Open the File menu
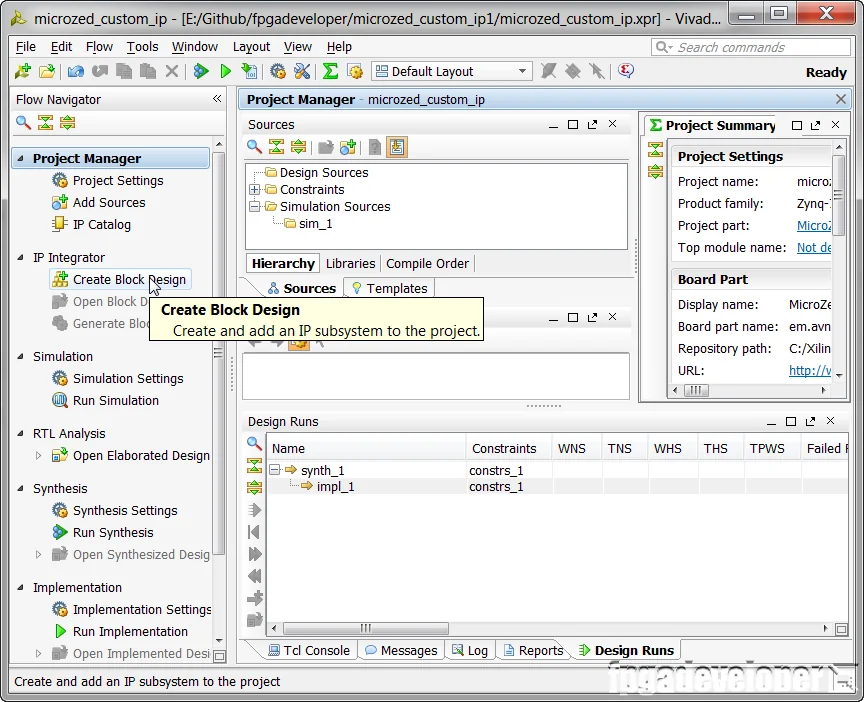This screenshot has width=864, height=702. pyautogui.click(x=25, y=47)
